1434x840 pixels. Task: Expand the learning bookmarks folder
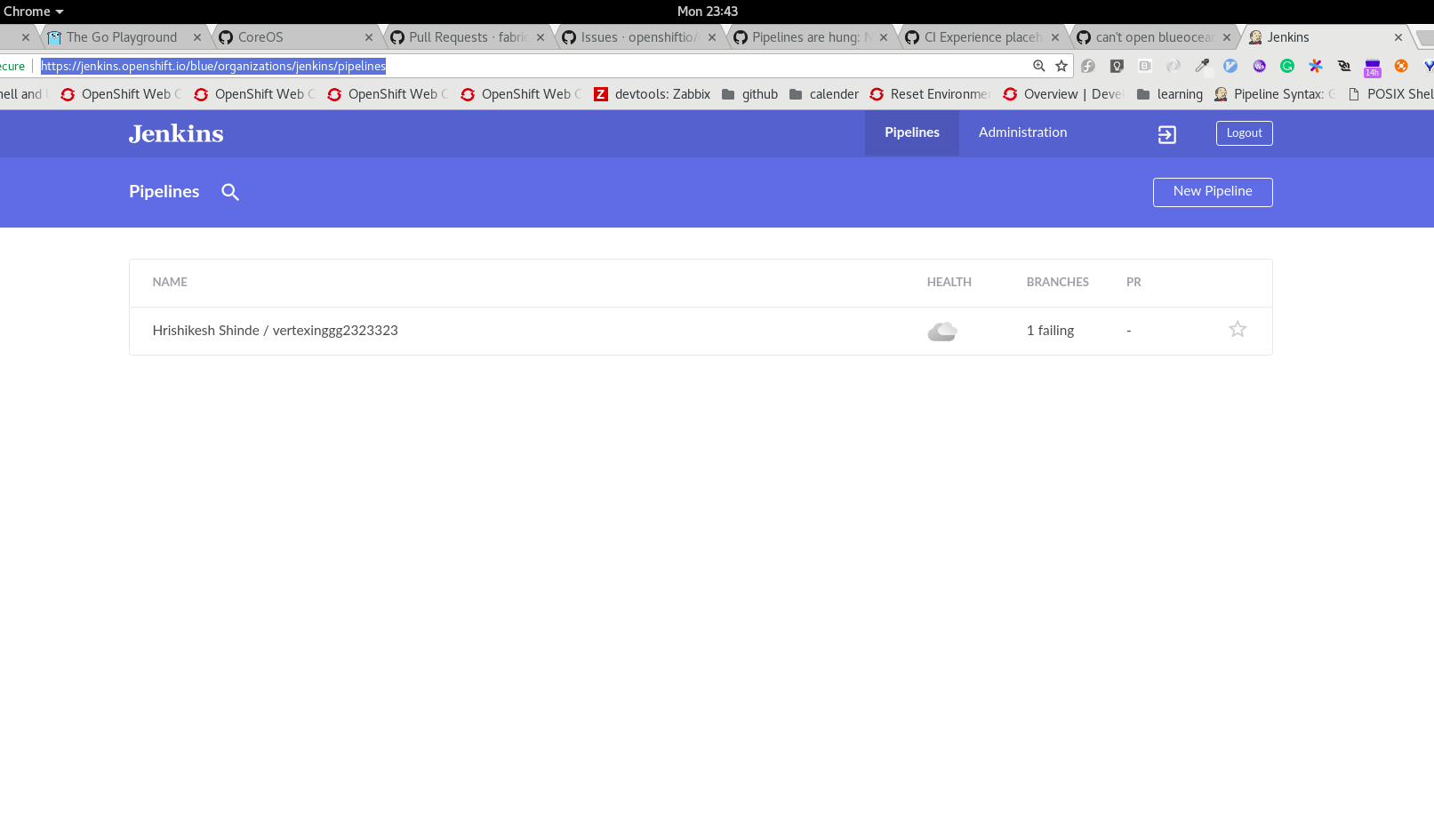tap(1170, 93)
